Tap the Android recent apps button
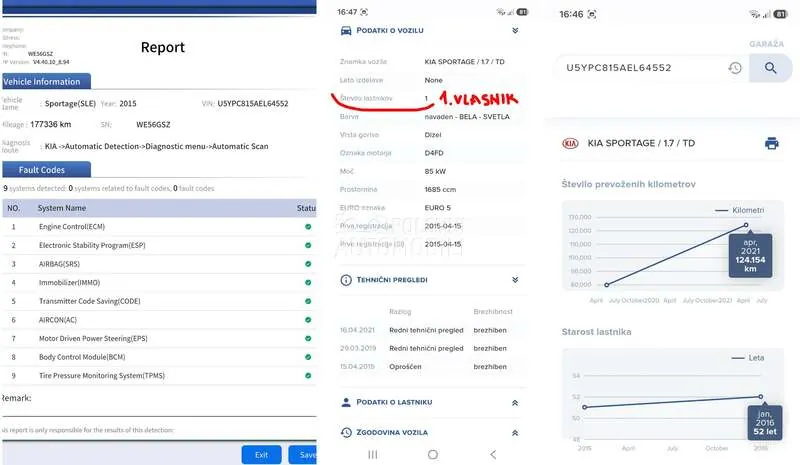Viewport: 800px width, 465px height. 373,454
